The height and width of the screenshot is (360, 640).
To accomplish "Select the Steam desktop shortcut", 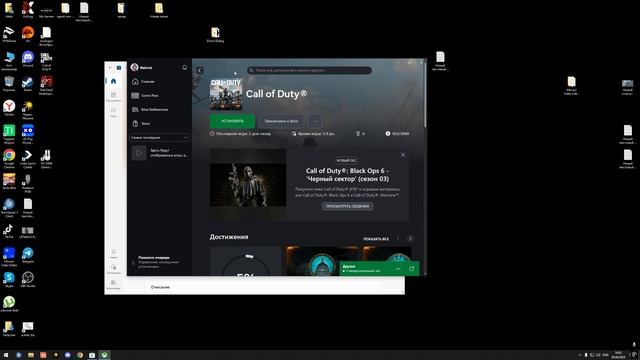I will click(28, 84).
